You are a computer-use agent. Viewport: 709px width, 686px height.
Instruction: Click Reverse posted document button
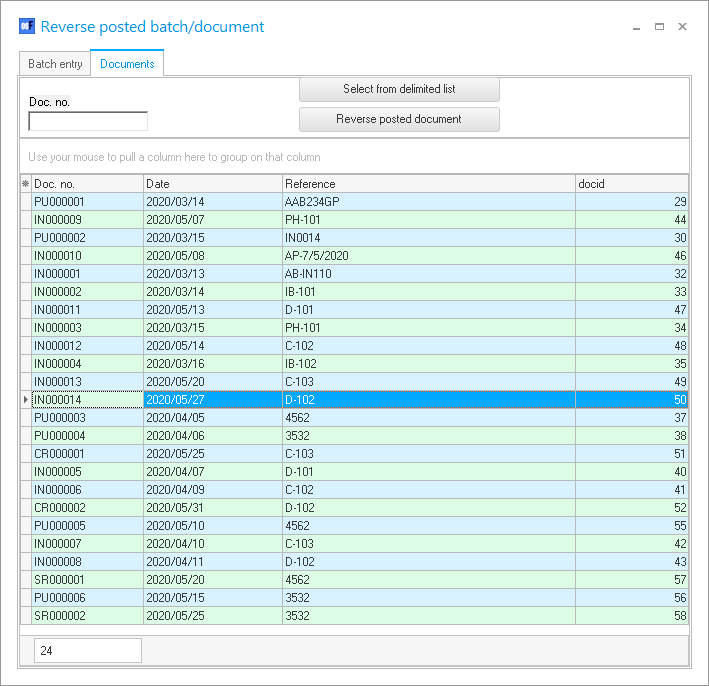coord(399,119)
